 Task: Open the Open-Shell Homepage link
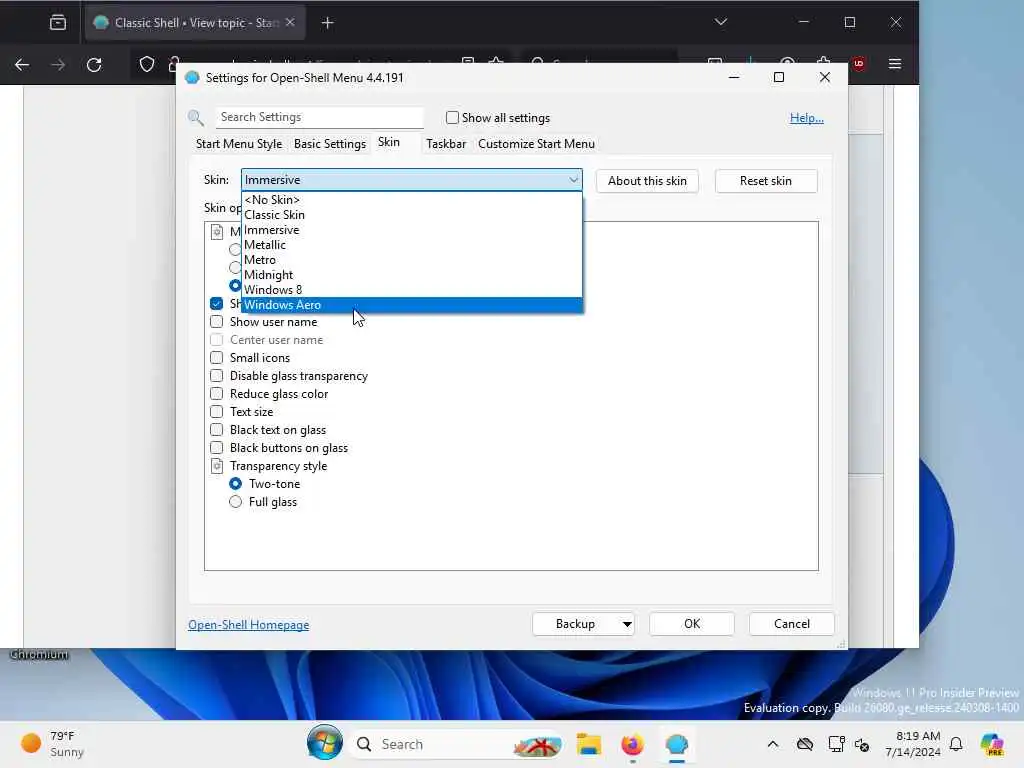(x=249, y=625)
